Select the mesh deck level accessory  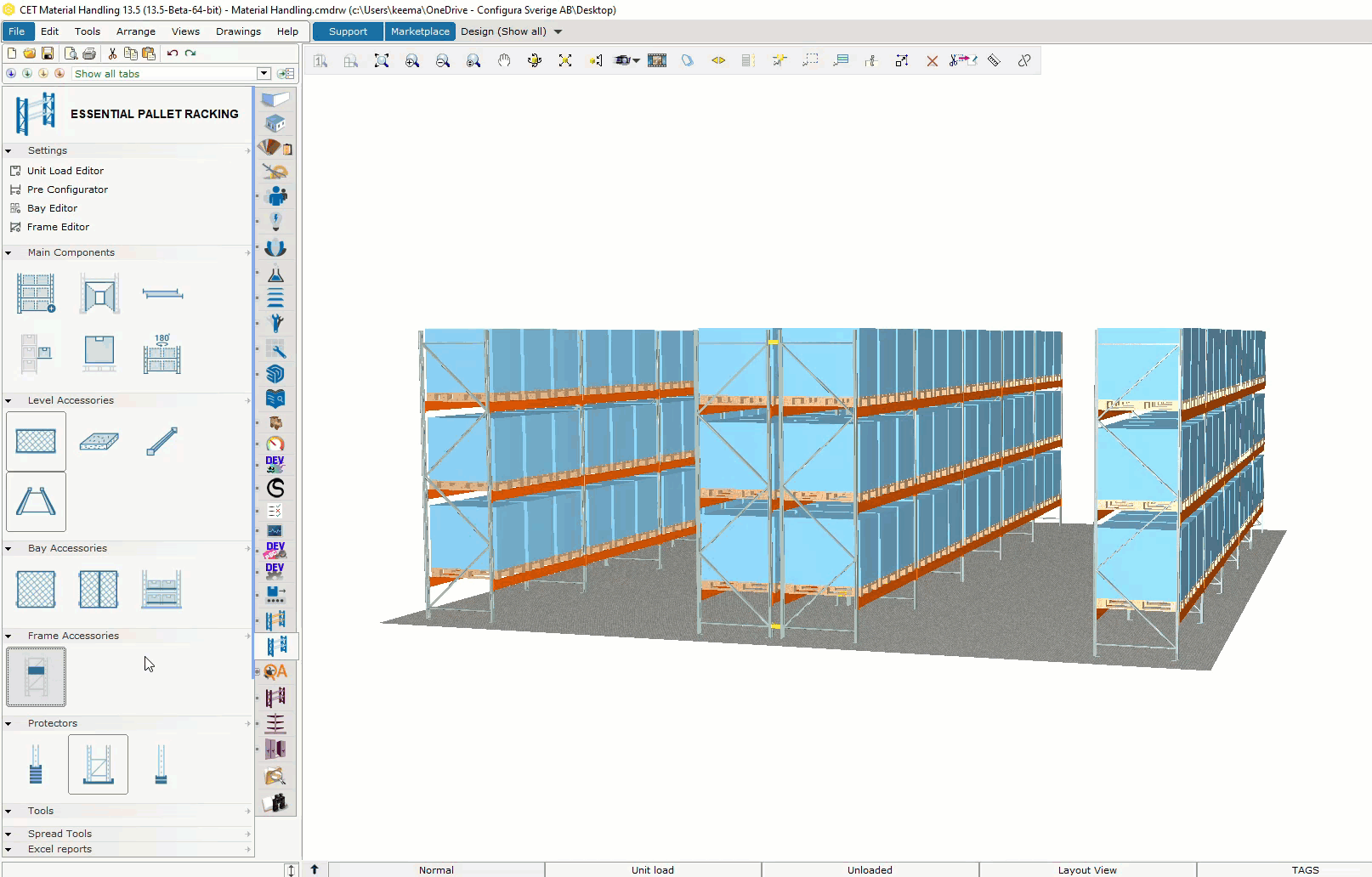coord(36,441)
